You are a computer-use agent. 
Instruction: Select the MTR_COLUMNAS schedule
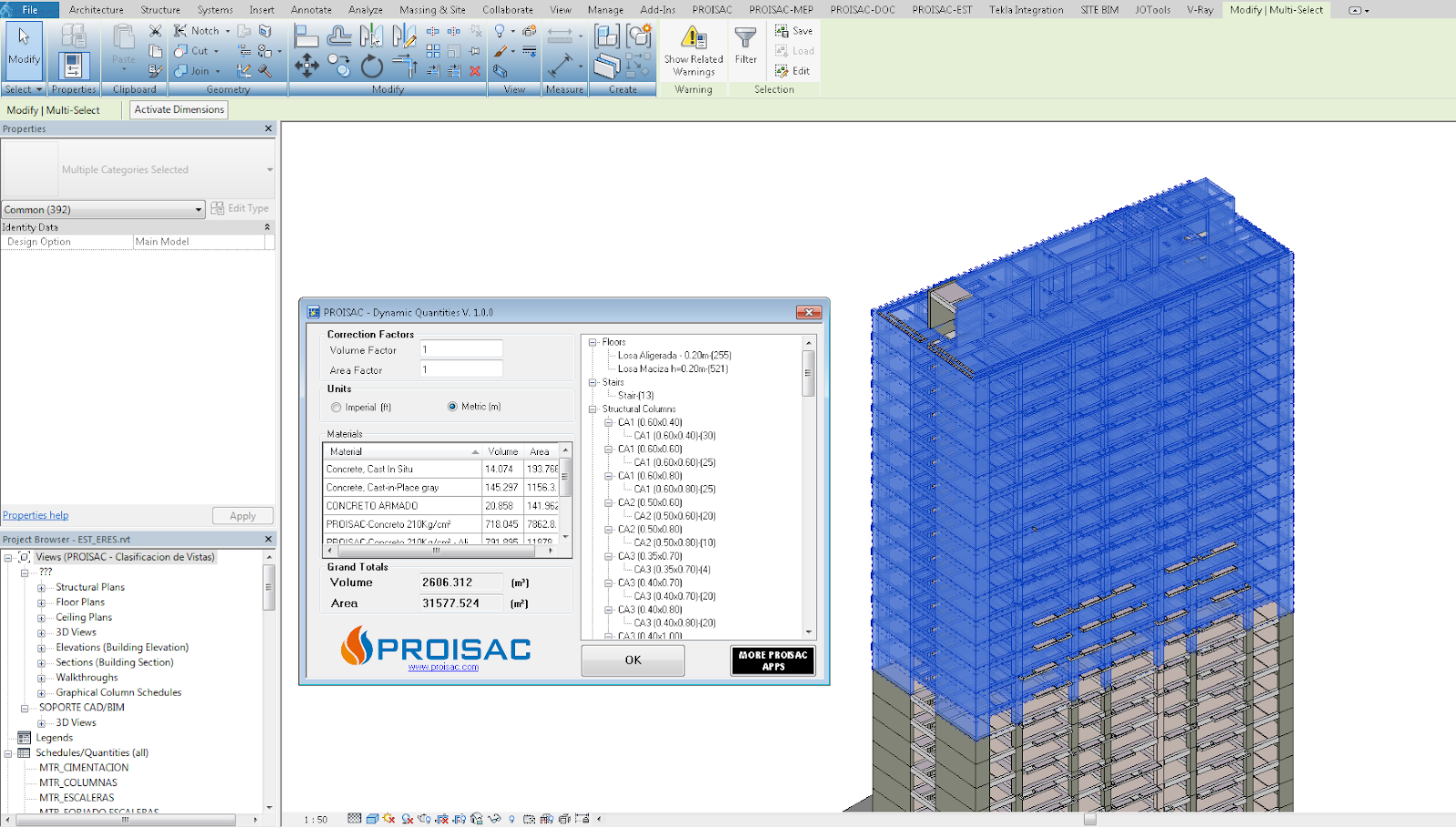click(78, 783)
